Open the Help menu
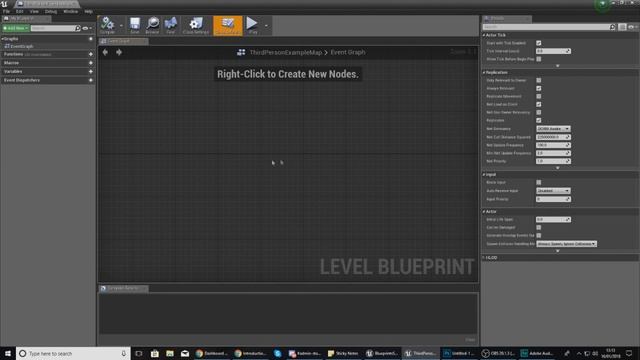The image size is (640, 360). click(88, 11)
